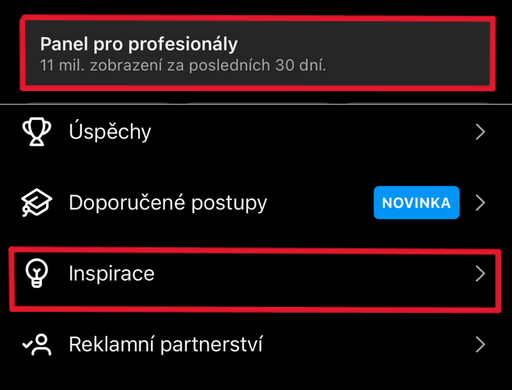This screenshot has width=512, height=390.
Task: Click the person checkmark partnership icon
Action: pos(37,345)
